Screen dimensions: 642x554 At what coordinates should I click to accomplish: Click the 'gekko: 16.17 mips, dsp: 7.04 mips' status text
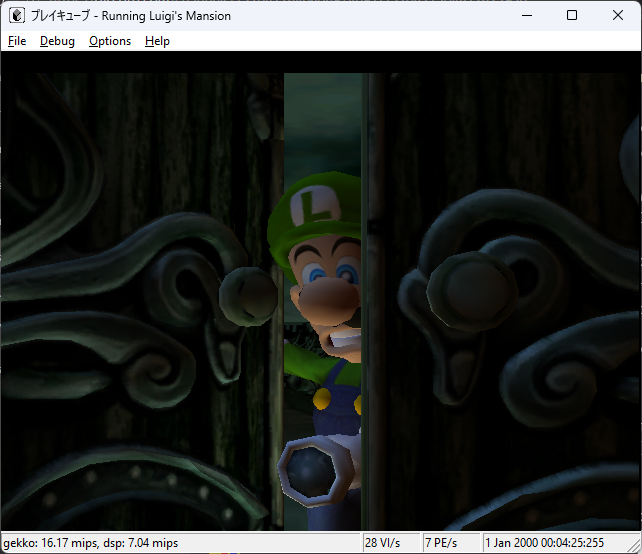[90, 543]
